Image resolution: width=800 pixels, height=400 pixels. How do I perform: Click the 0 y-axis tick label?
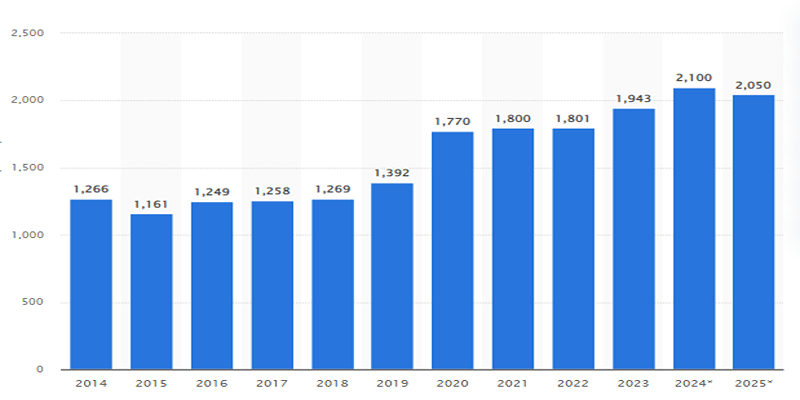click(40, 369)
